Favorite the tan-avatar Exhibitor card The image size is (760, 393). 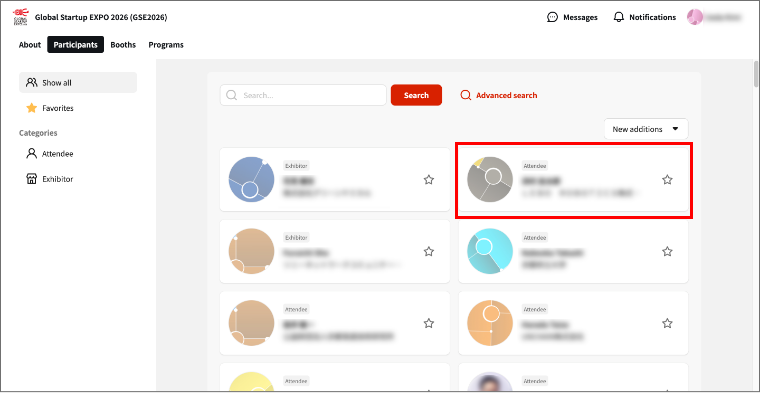click(x=428, y=252)
